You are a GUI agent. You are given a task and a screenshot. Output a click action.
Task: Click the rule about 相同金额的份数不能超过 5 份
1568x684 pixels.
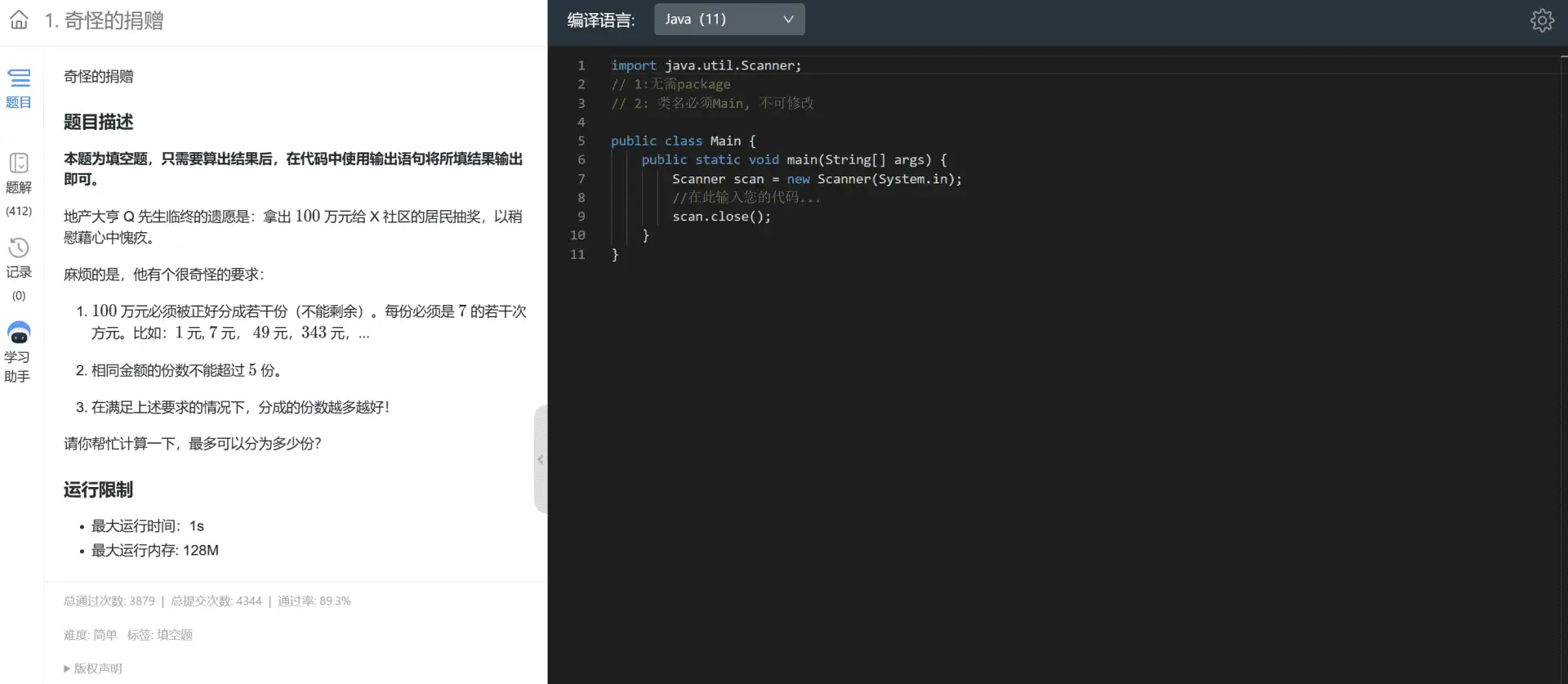coord(188,370)
